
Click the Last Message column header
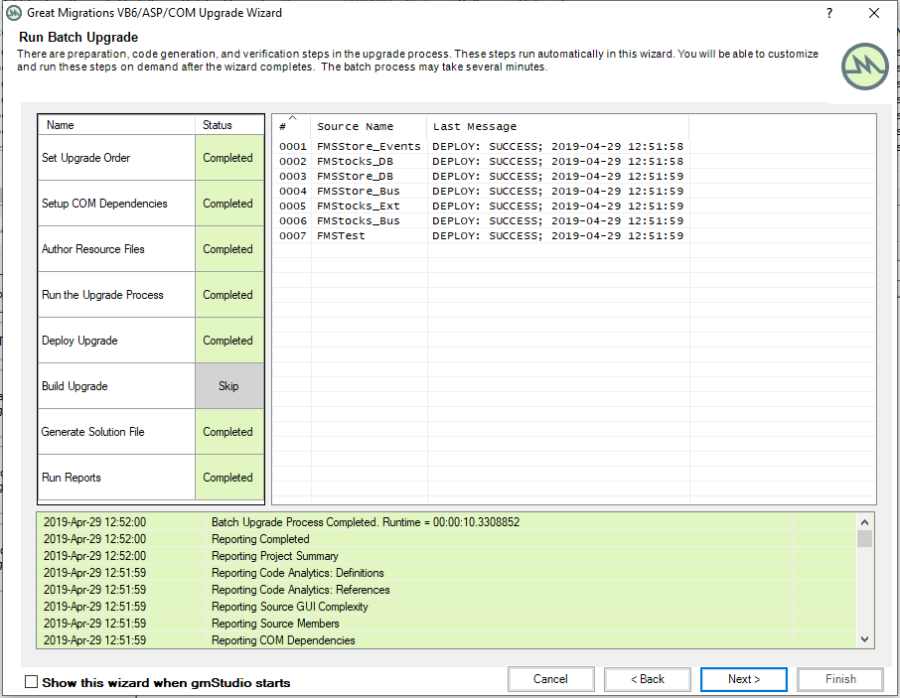[556, 127]
